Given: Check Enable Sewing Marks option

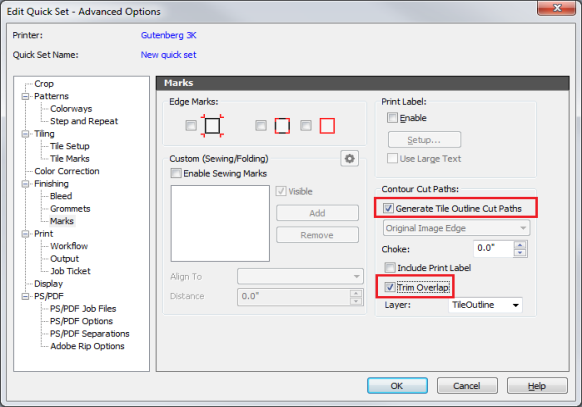Looking at the screenshot, I should click(176, 173).
